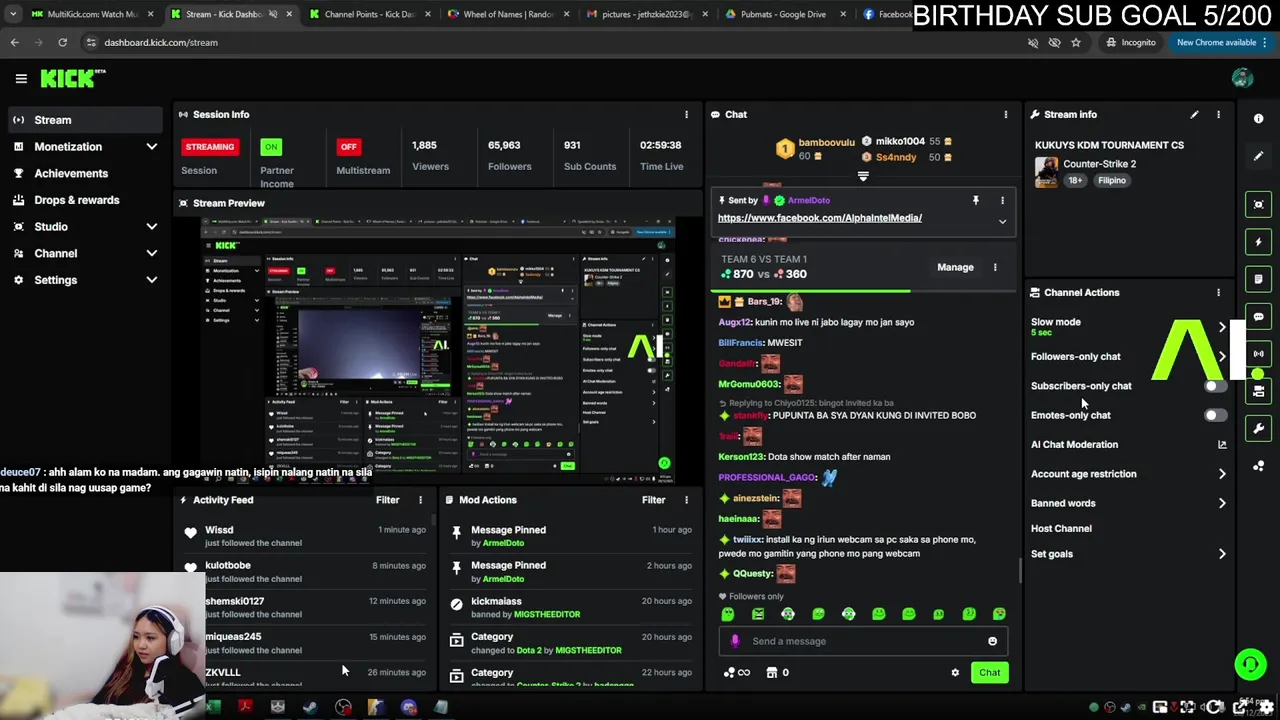Open the emoji picker in message box

click(x=993, y=642)
